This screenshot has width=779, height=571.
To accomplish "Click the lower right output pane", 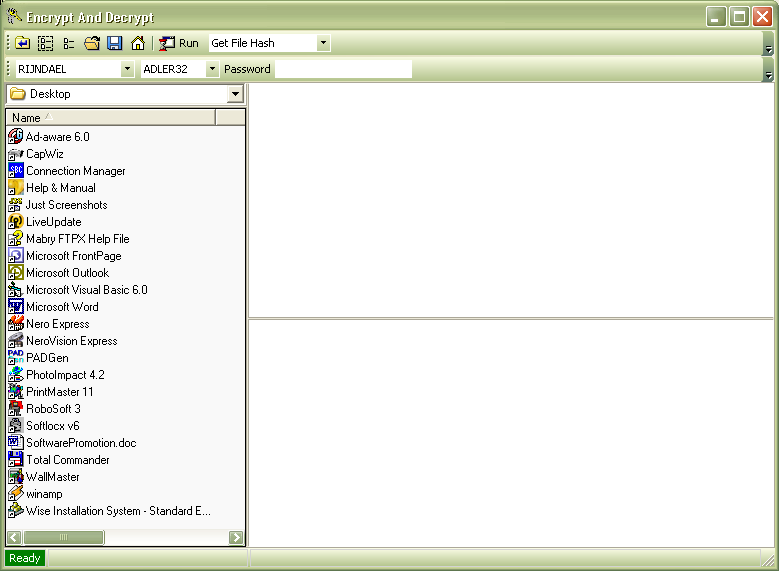I will coord(511,433).
